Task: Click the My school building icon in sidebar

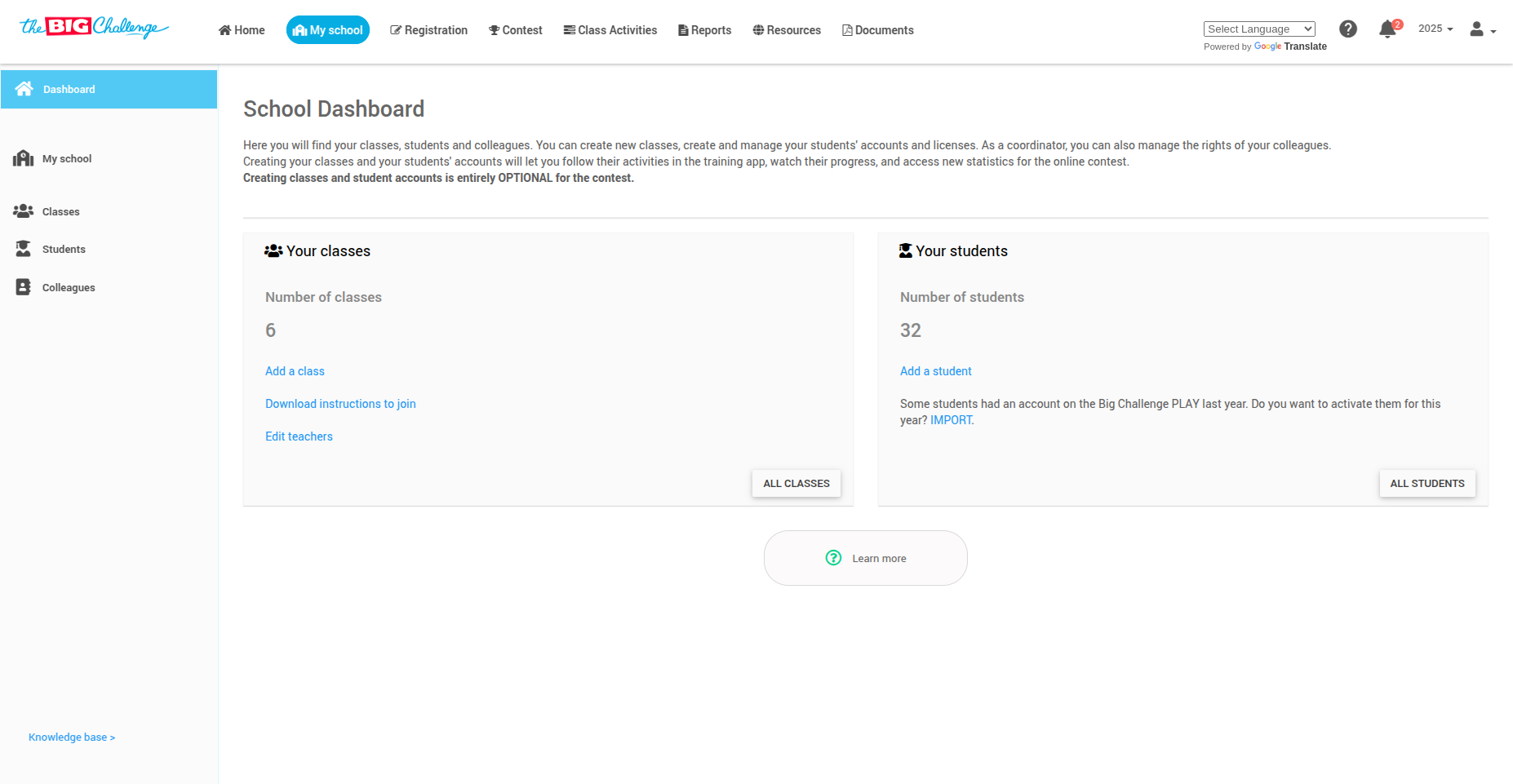Action: (x=23, y=158)
